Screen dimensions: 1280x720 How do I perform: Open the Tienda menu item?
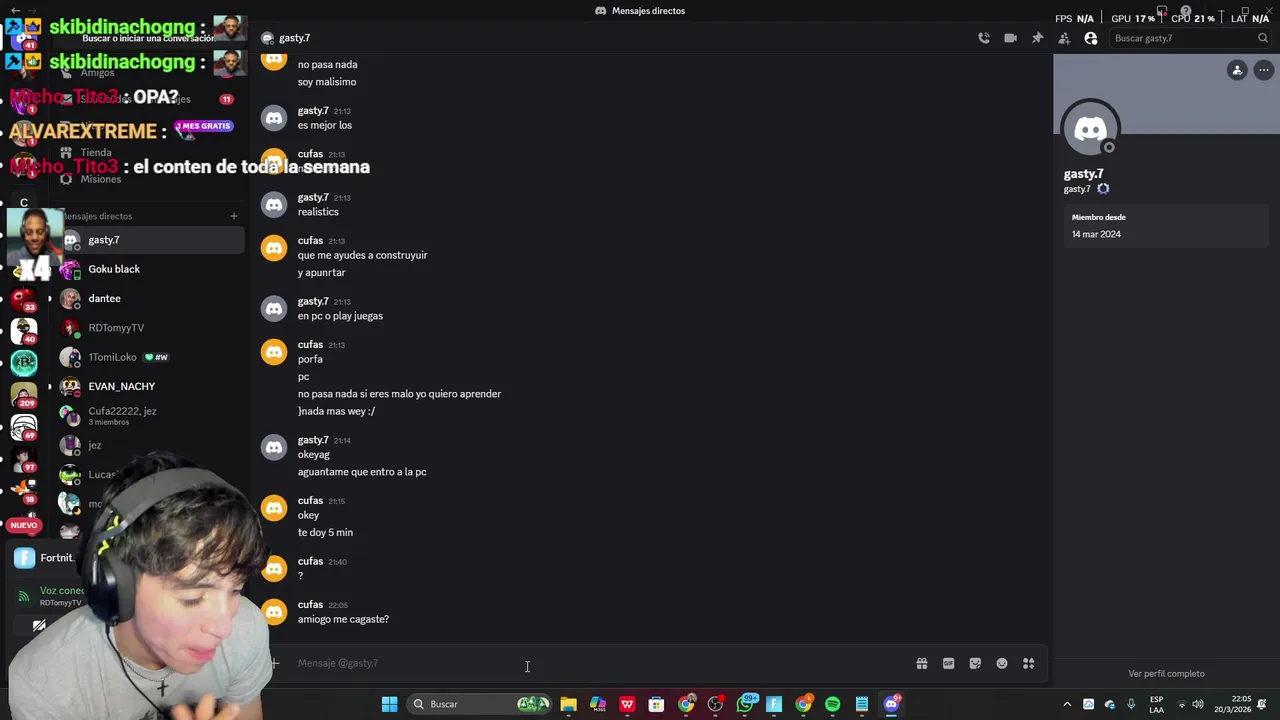96,153
